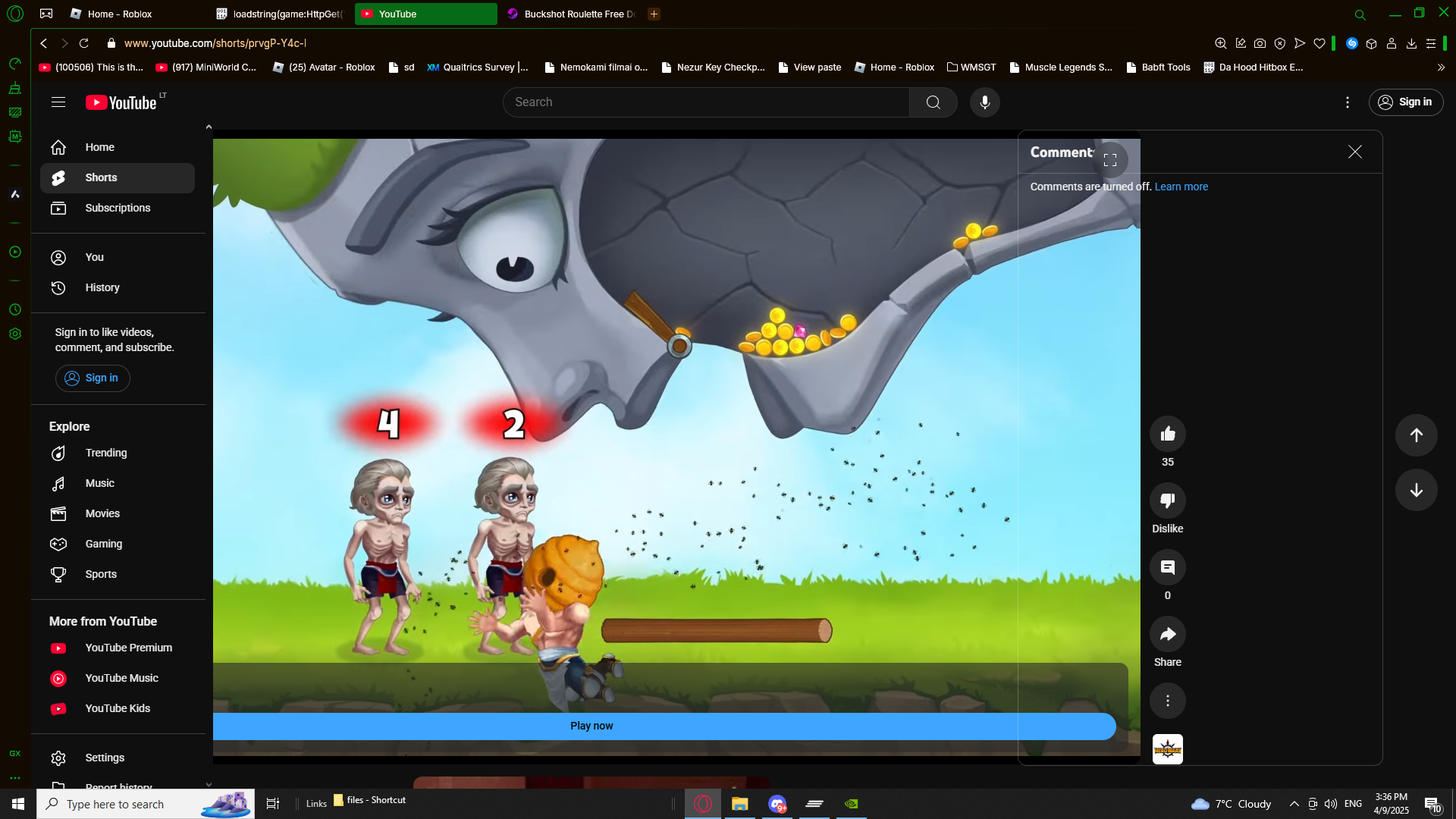1456x819 pixels.
Task: Open browser downloads
Action: click(1411, 43)
